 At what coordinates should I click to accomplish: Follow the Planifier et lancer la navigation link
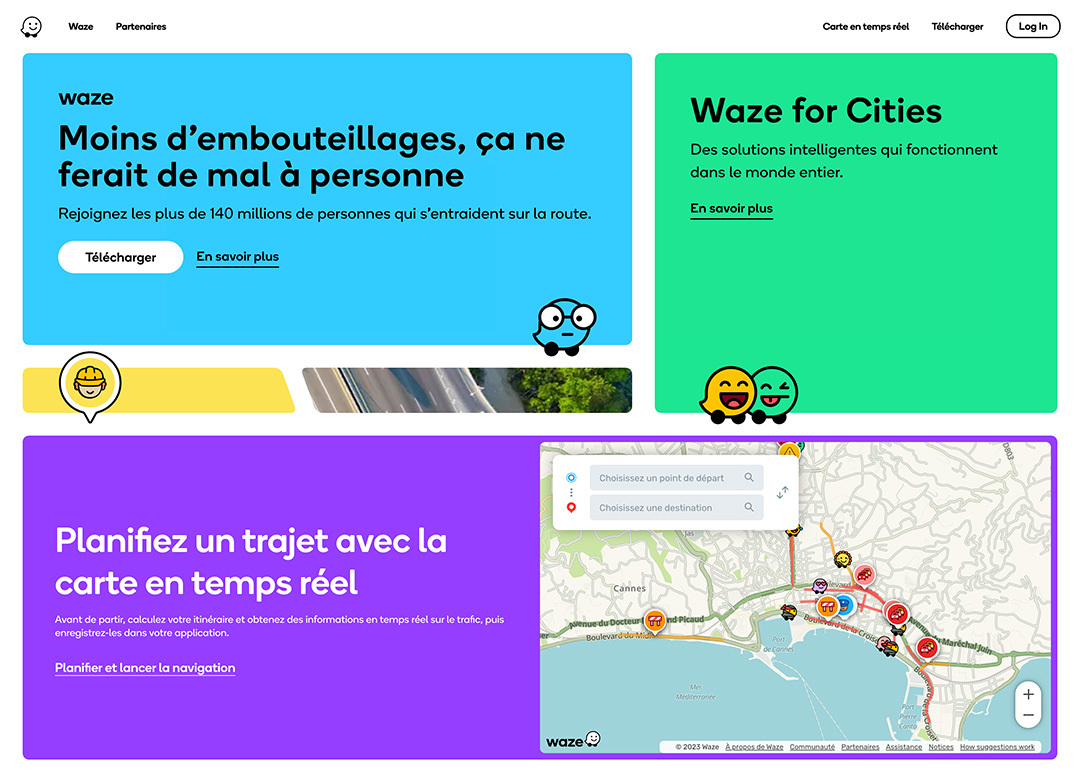145,668
